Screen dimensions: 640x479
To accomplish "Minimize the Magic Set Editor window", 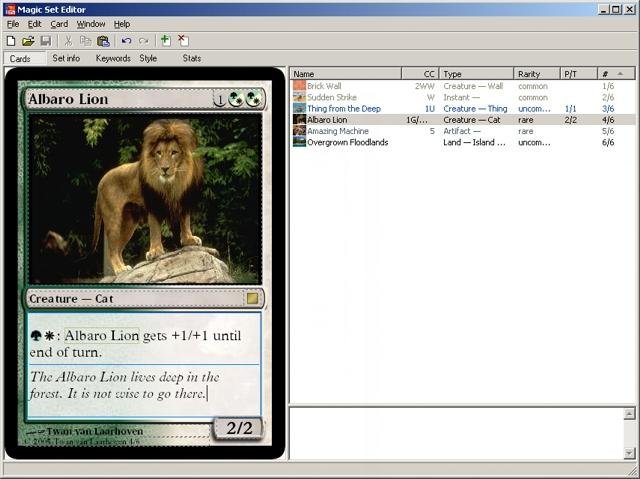I will 604,9.
